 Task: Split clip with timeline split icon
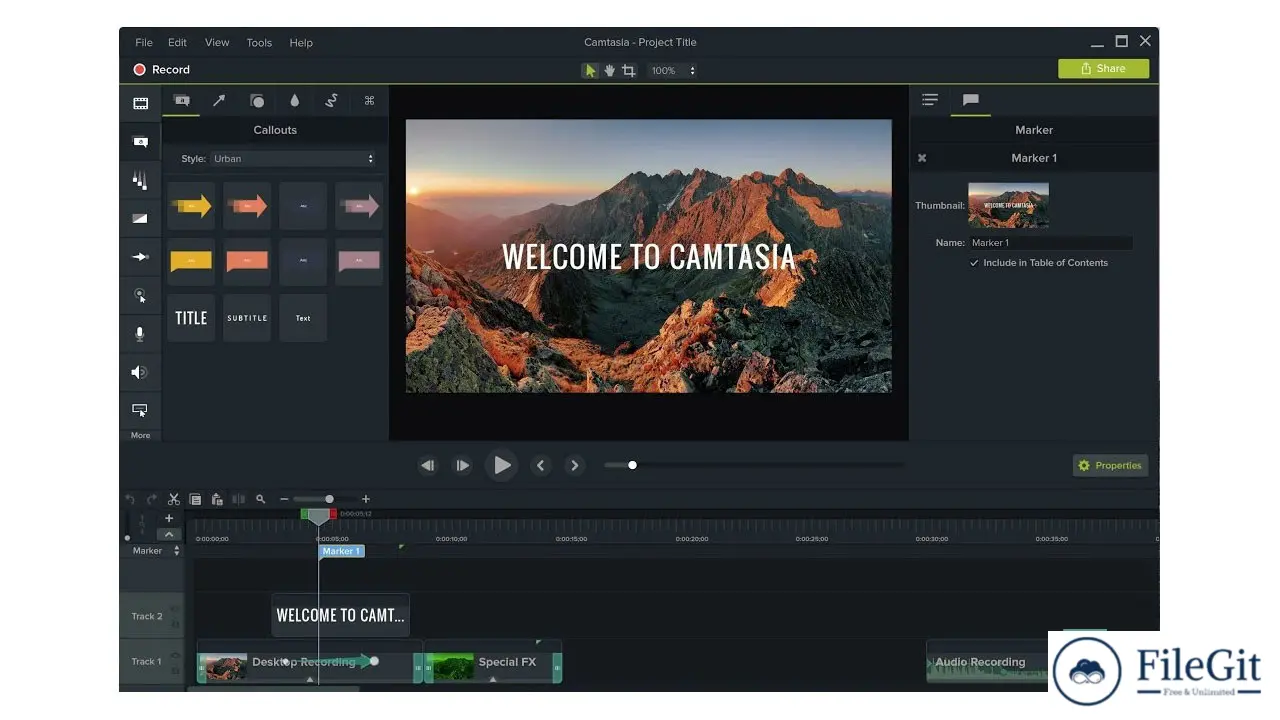pos(238,499)
